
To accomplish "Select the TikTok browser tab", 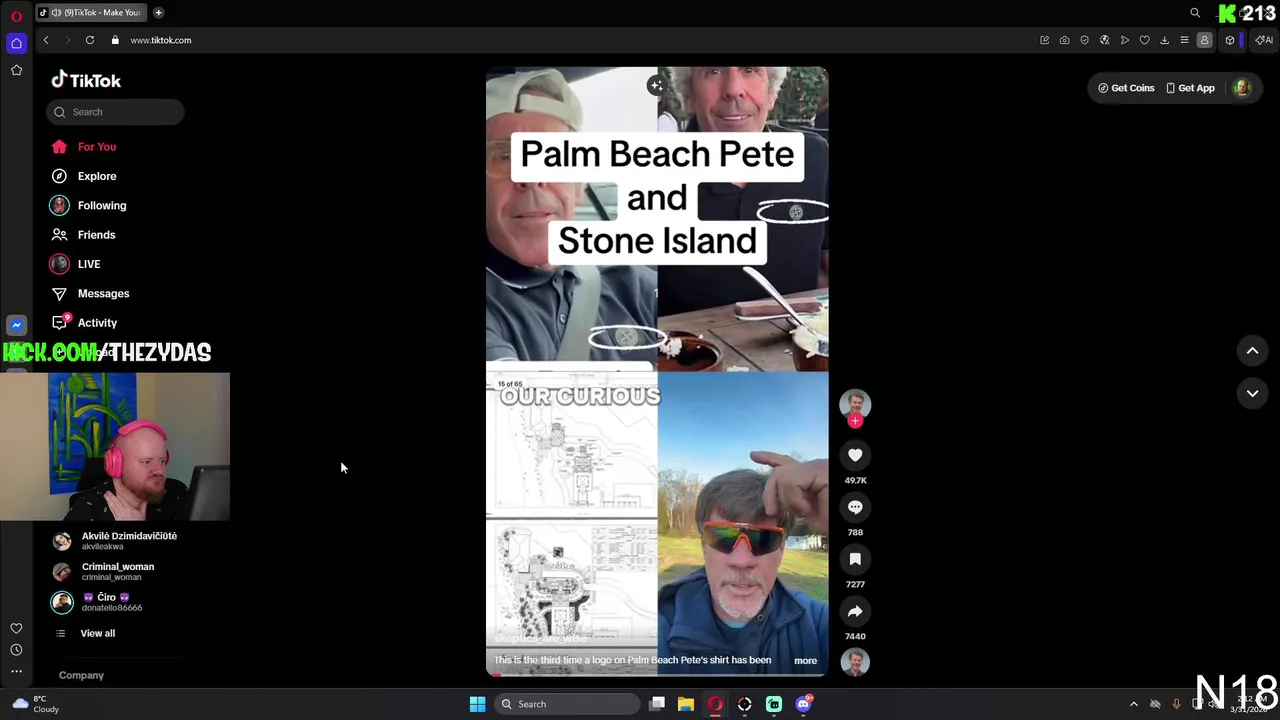I will [x=90, y=13].
